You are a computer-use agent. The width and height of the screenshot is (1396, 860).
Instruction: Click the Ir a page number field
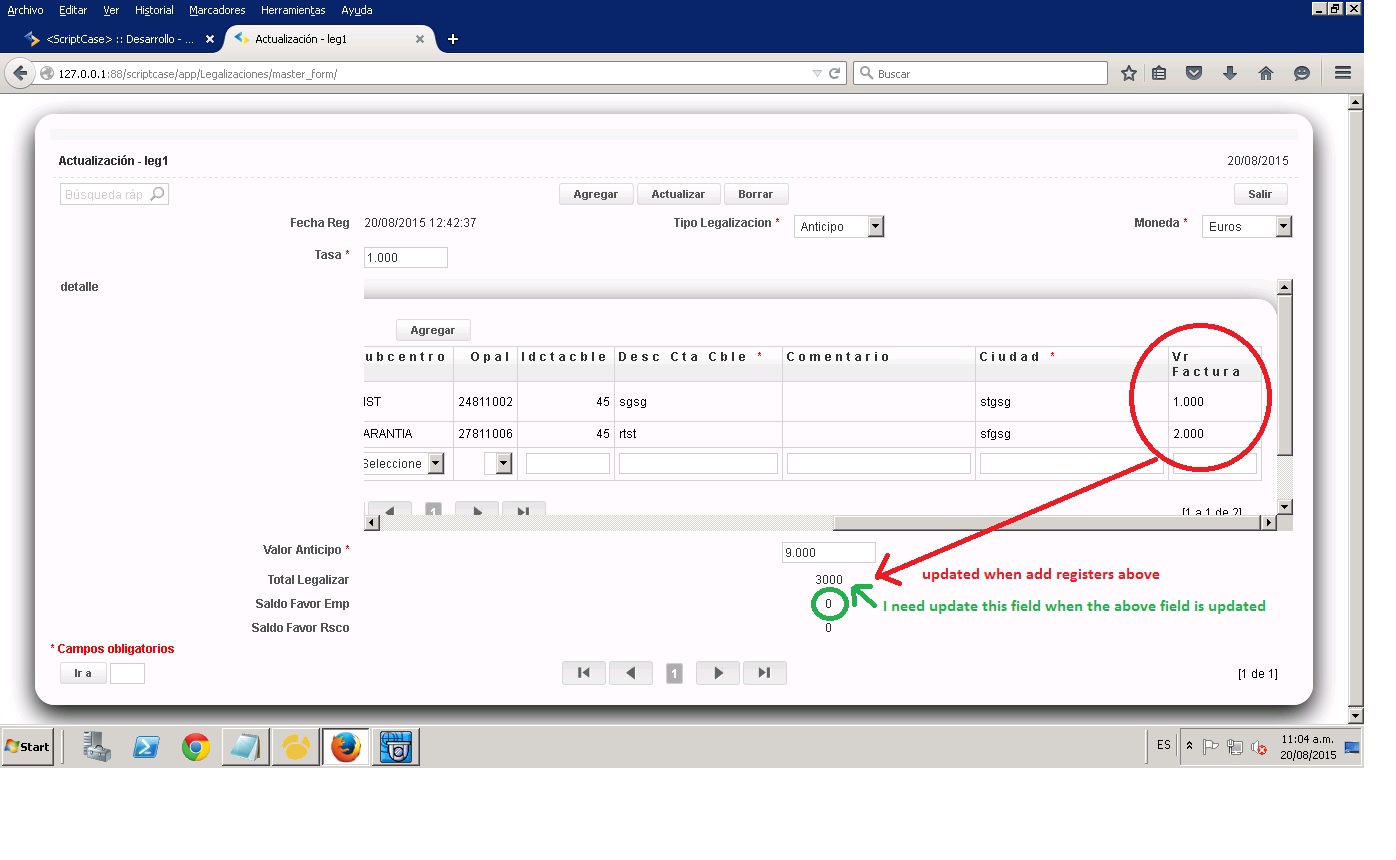[x=127, y=673]
